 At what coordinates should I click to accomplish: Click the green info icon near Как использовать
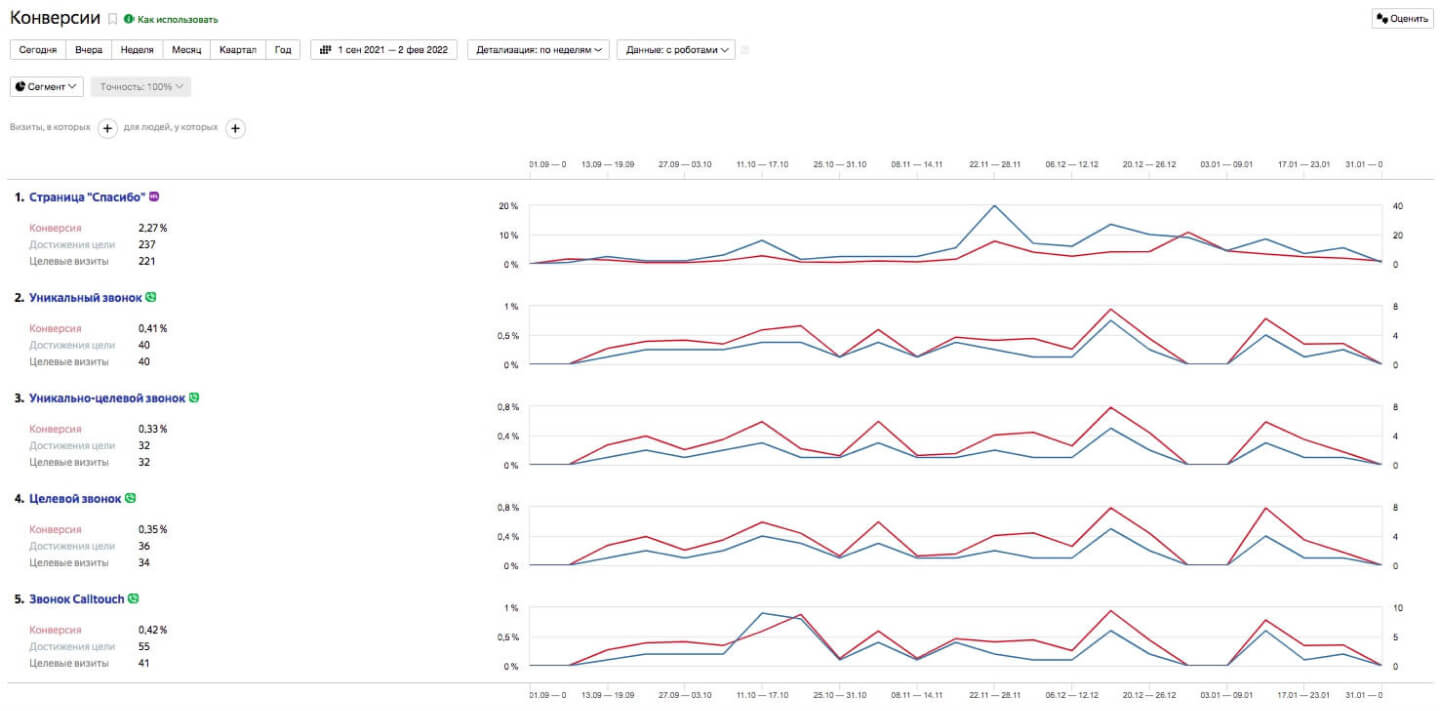pyautogui.click(x=129, y=19)
